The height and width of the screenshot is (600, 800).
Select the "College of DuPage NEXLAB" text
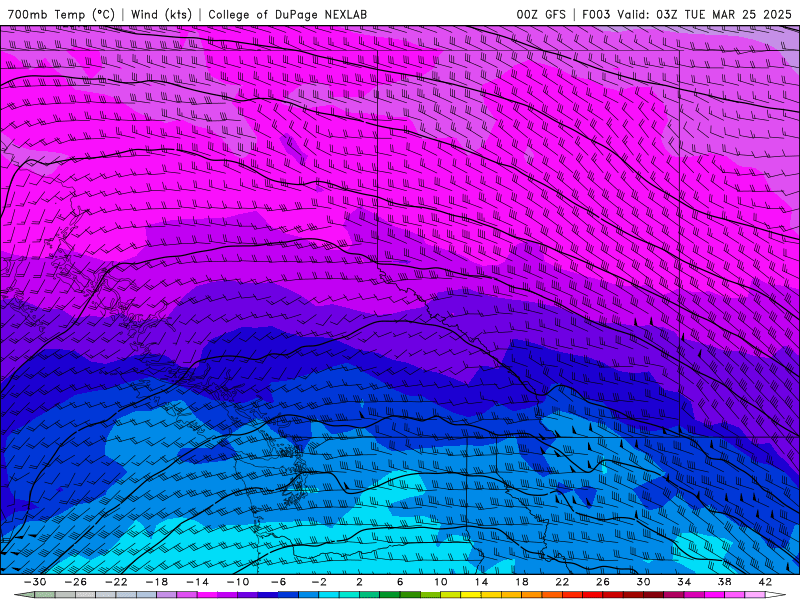(x=287, y=14)
